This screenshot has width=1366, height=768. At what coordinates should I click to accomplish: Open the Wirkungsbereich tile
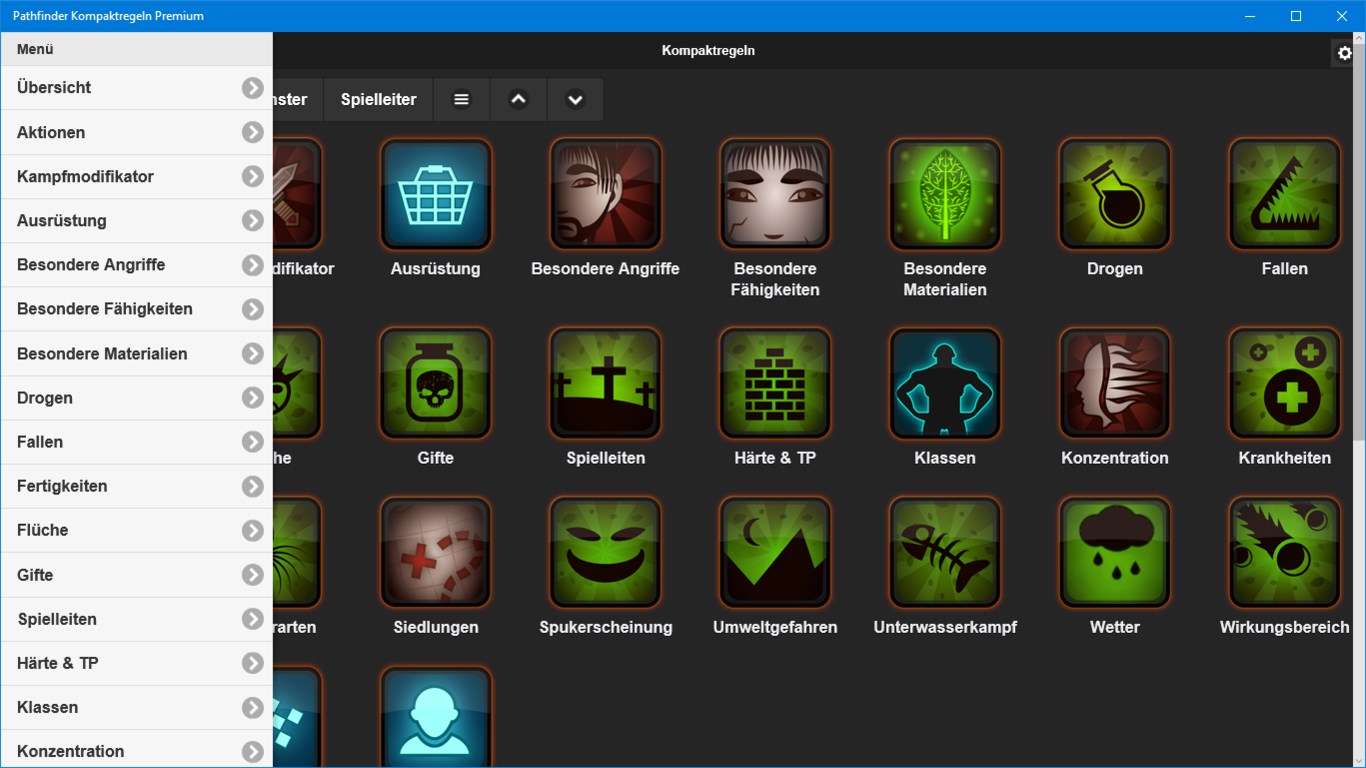point(1285,553)
